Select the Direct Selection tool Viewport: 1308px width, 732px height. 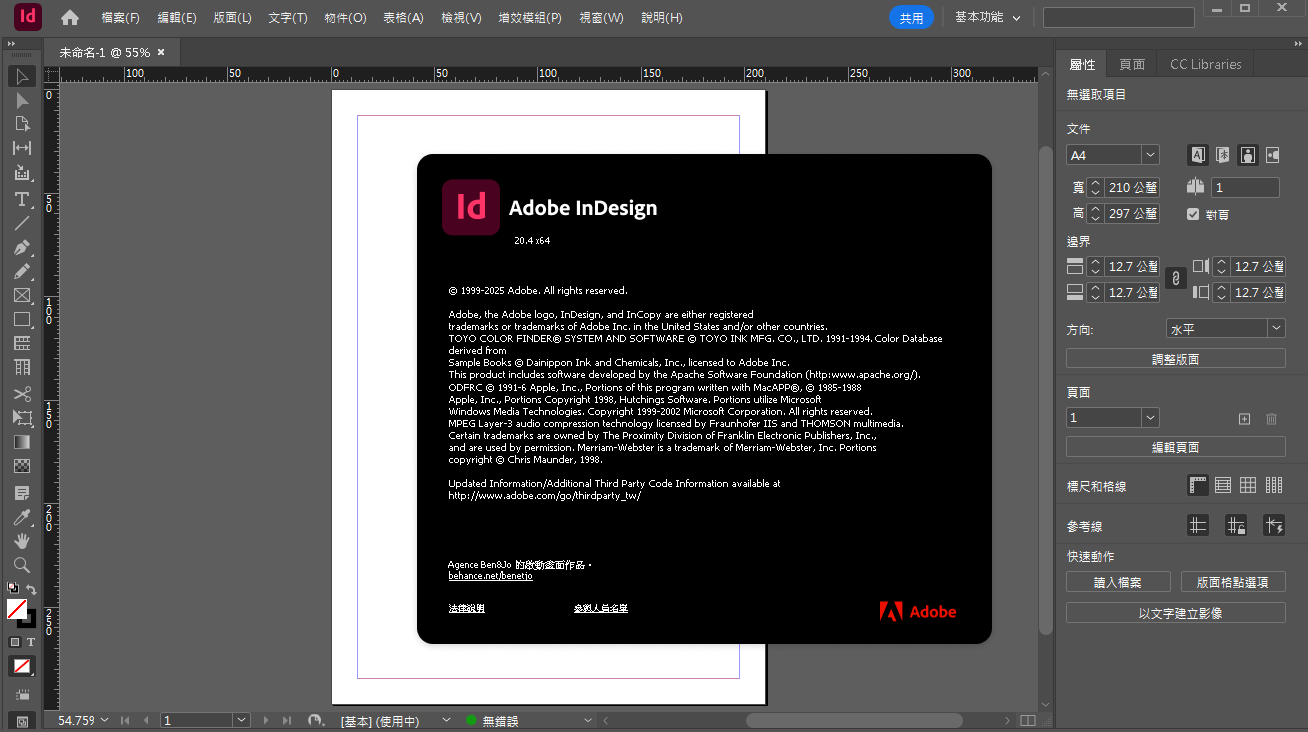pos(22,100)
